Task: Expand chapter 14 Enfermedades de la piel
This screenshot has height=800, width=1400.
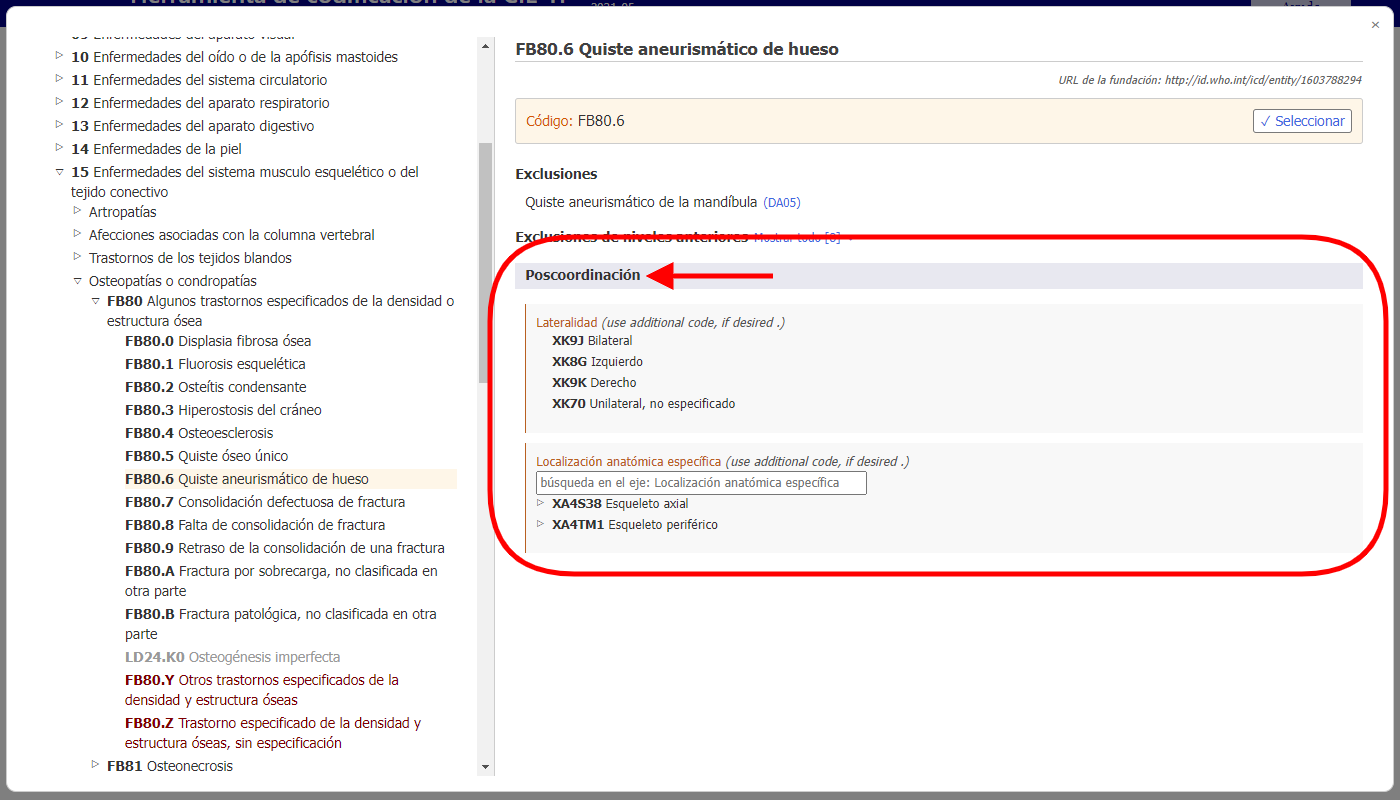Action: 59,148
